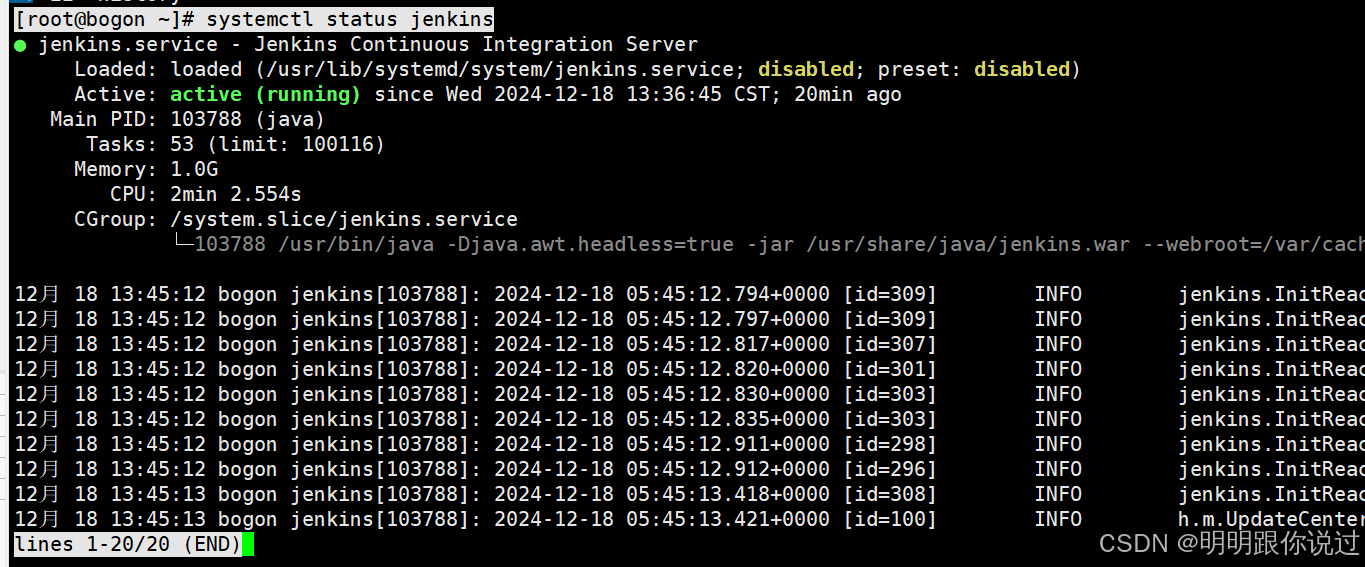Viewport: 1365px width, 567px height.
Task: Click the CPU time 2min 2.554s
Action: coord(236,195)
